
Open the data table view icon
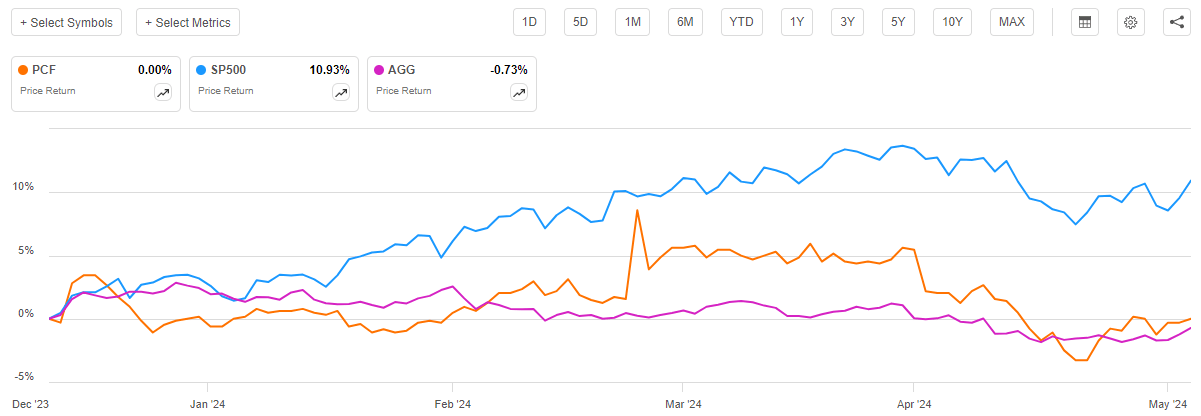pos(1082,22)
